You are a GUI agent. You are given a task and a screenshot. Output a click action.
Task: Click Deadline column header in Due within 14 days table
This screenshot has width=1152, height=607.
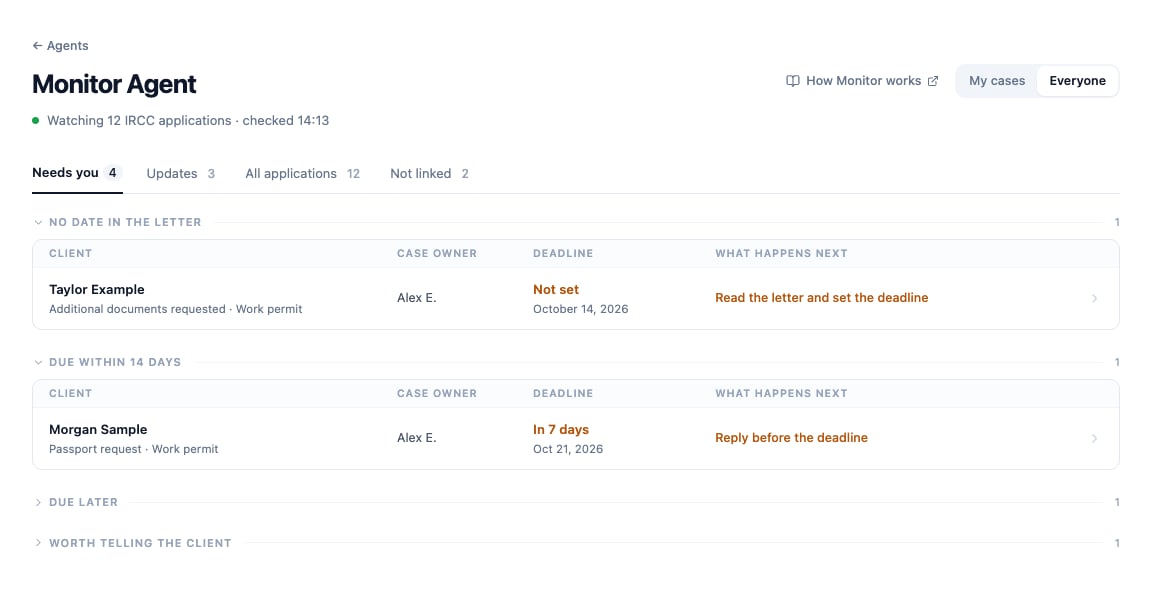[563, 394]
